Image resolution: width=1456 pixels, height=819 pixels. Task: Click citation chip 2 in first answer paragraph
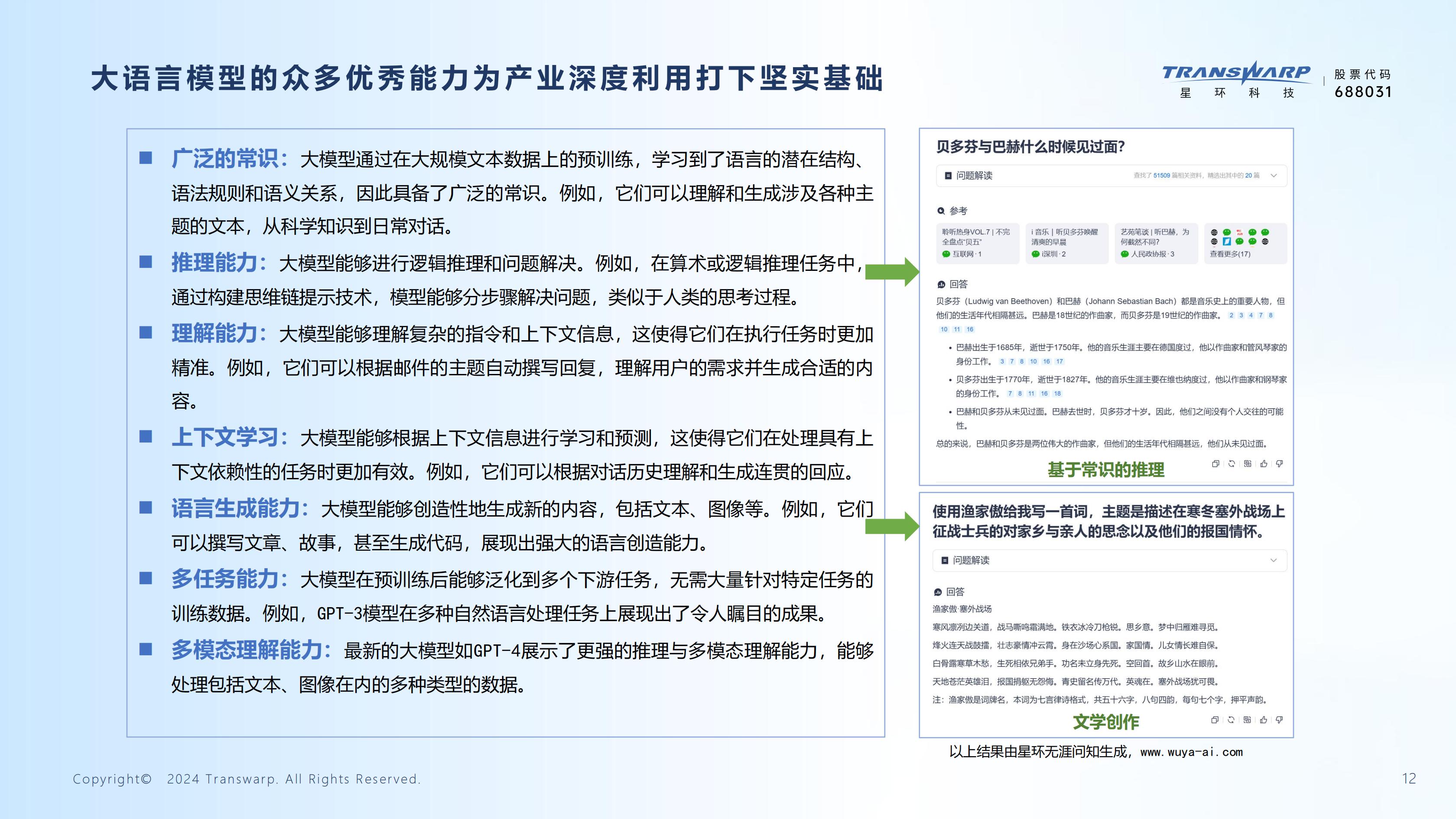1231,315
